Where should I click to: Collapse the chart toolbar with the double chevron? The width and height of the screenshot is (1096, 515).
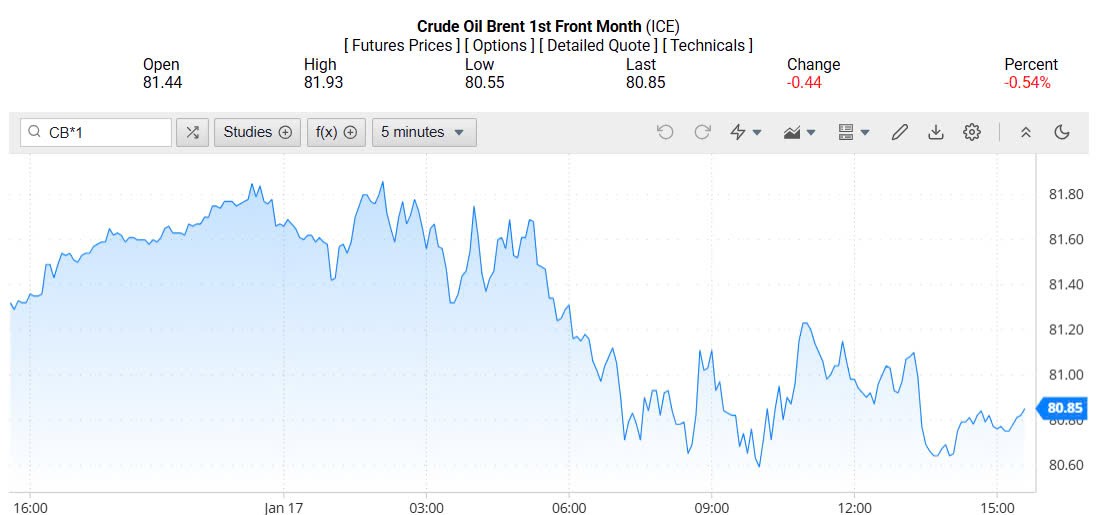[x=1025, y=132]
